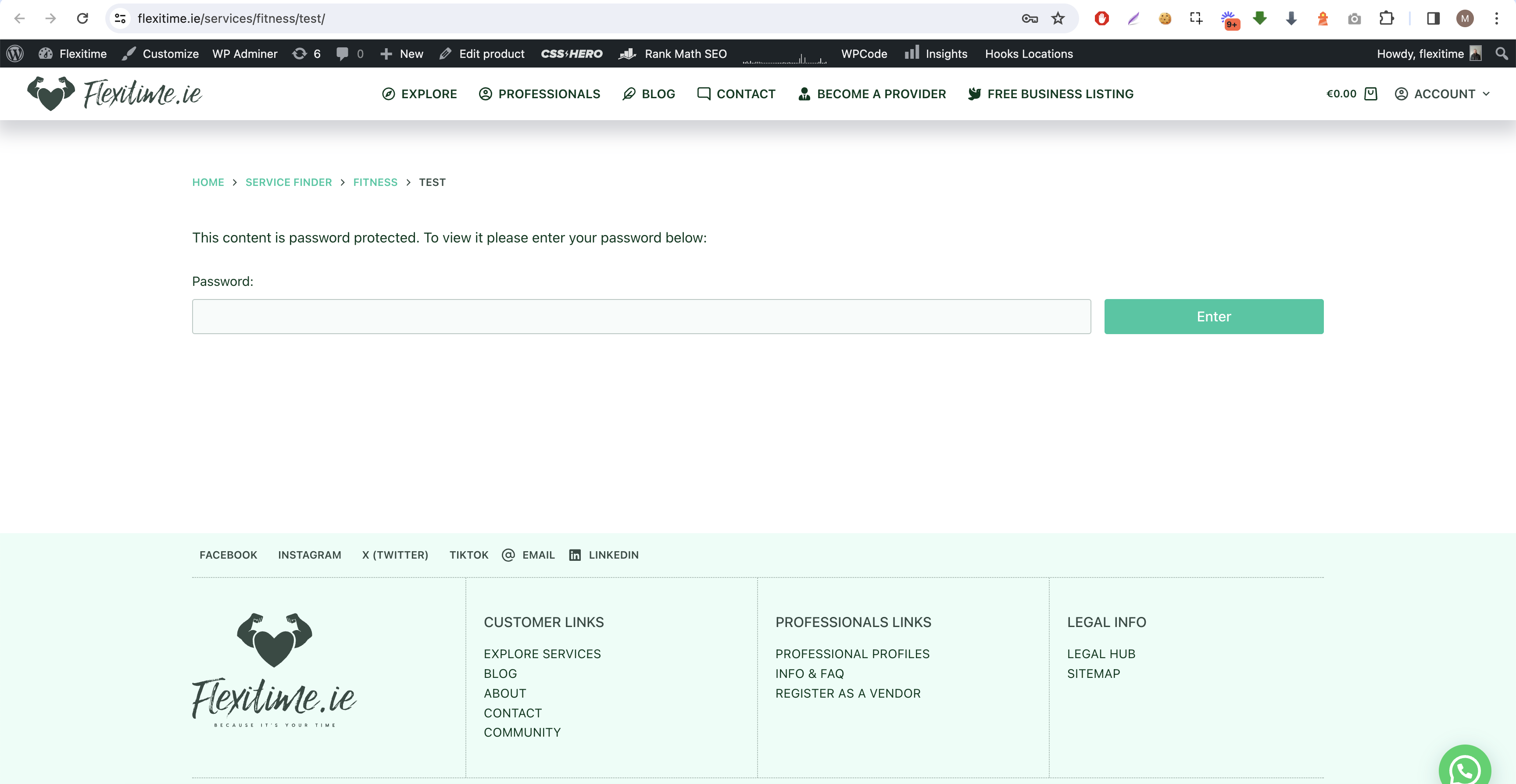
Task: Click the browser address bar URL
Action: (x=231, y=18)
